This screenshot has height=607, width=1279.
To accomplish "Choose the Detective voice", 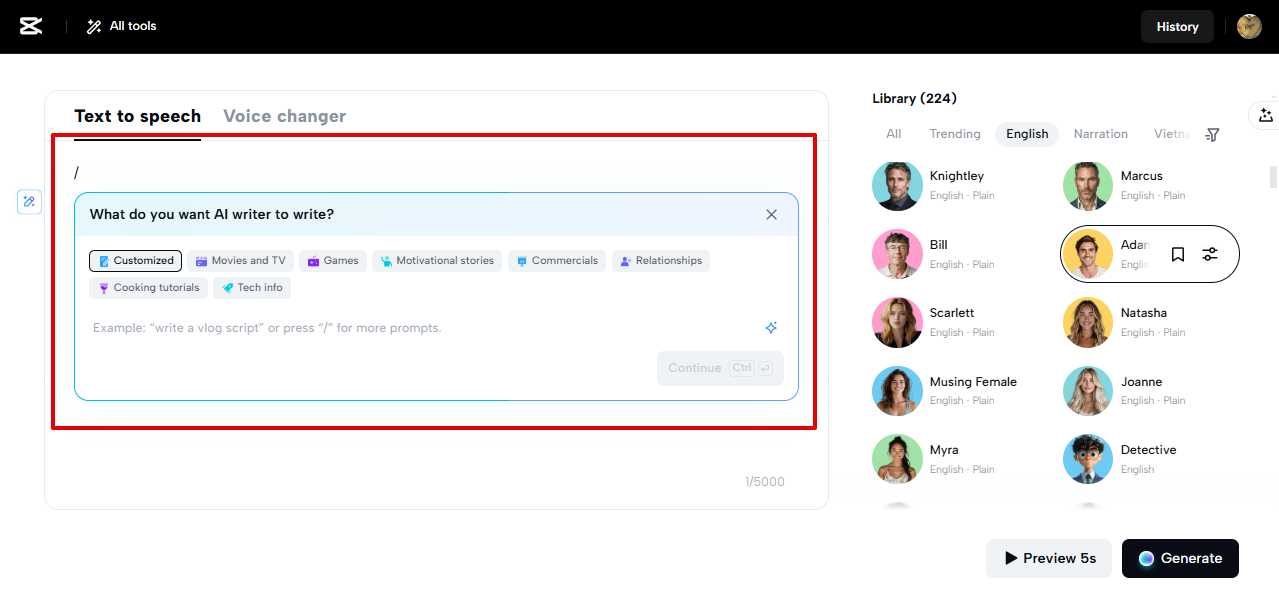I will (1150, 459).
